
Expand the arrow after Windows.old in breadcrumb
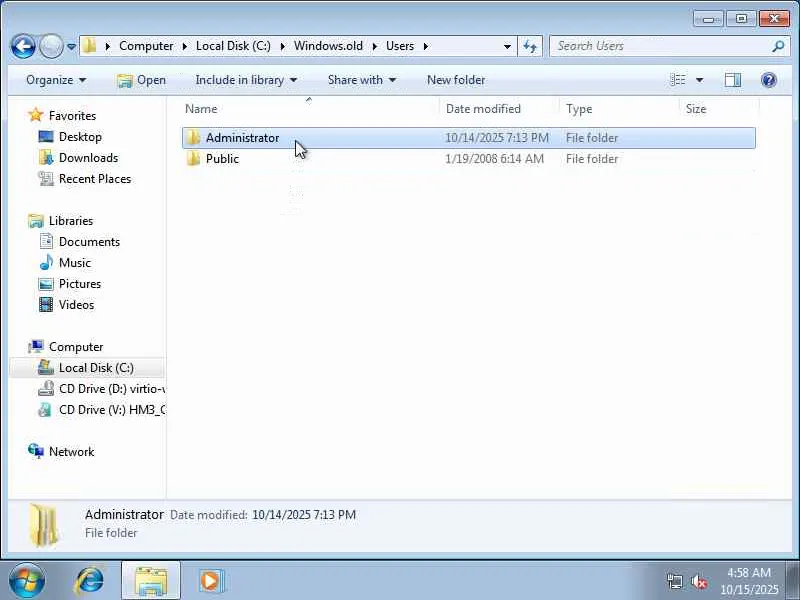pos(374,46)
